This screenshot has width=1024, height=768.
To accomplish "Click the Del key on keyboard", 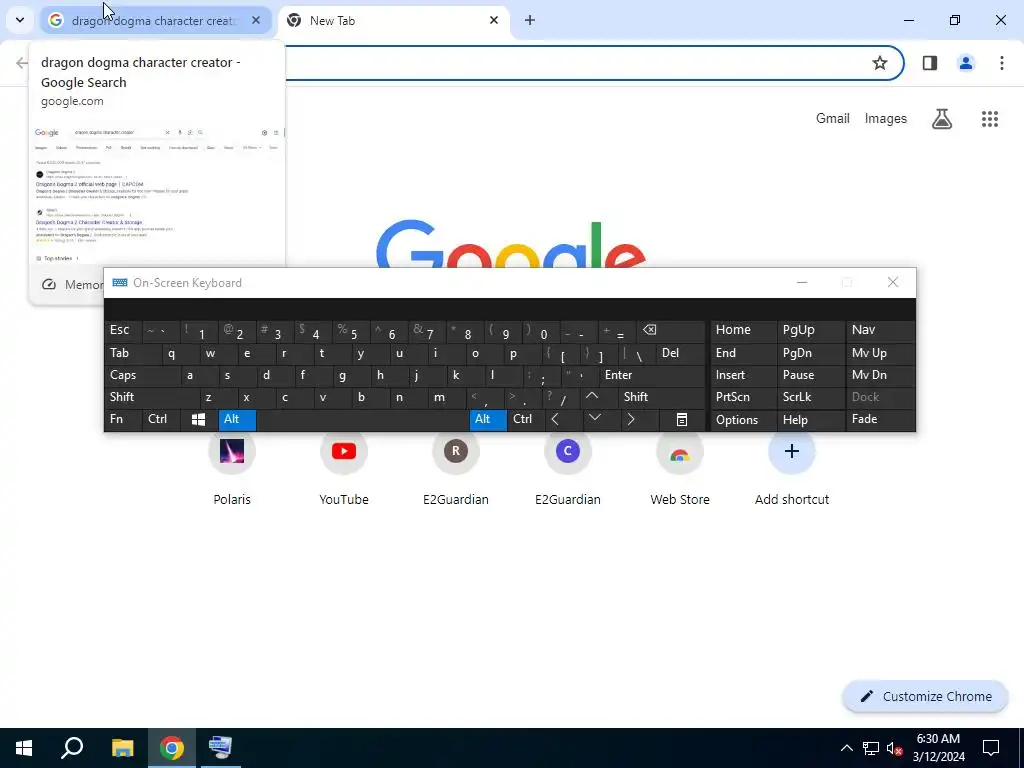I will [x=680, y=353].
